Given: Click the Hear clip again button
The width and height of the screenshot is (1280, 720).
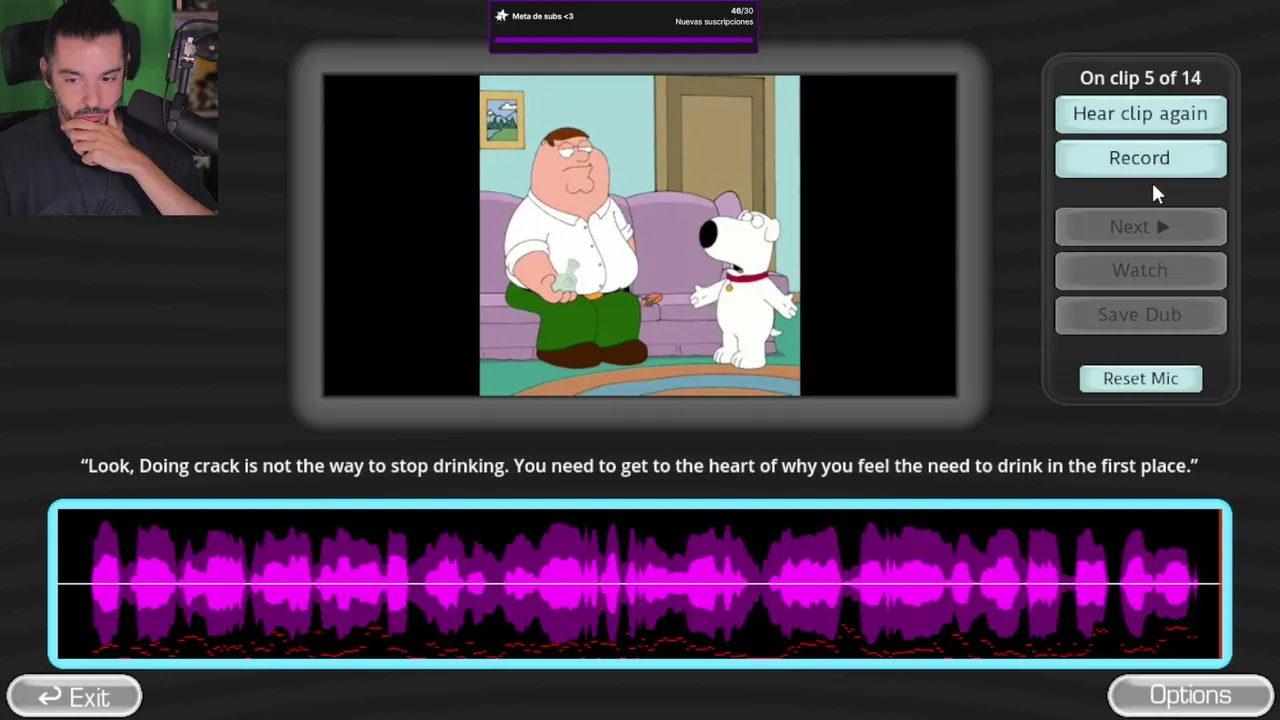Looking at the screenshot, I should tap(1140, 114).
